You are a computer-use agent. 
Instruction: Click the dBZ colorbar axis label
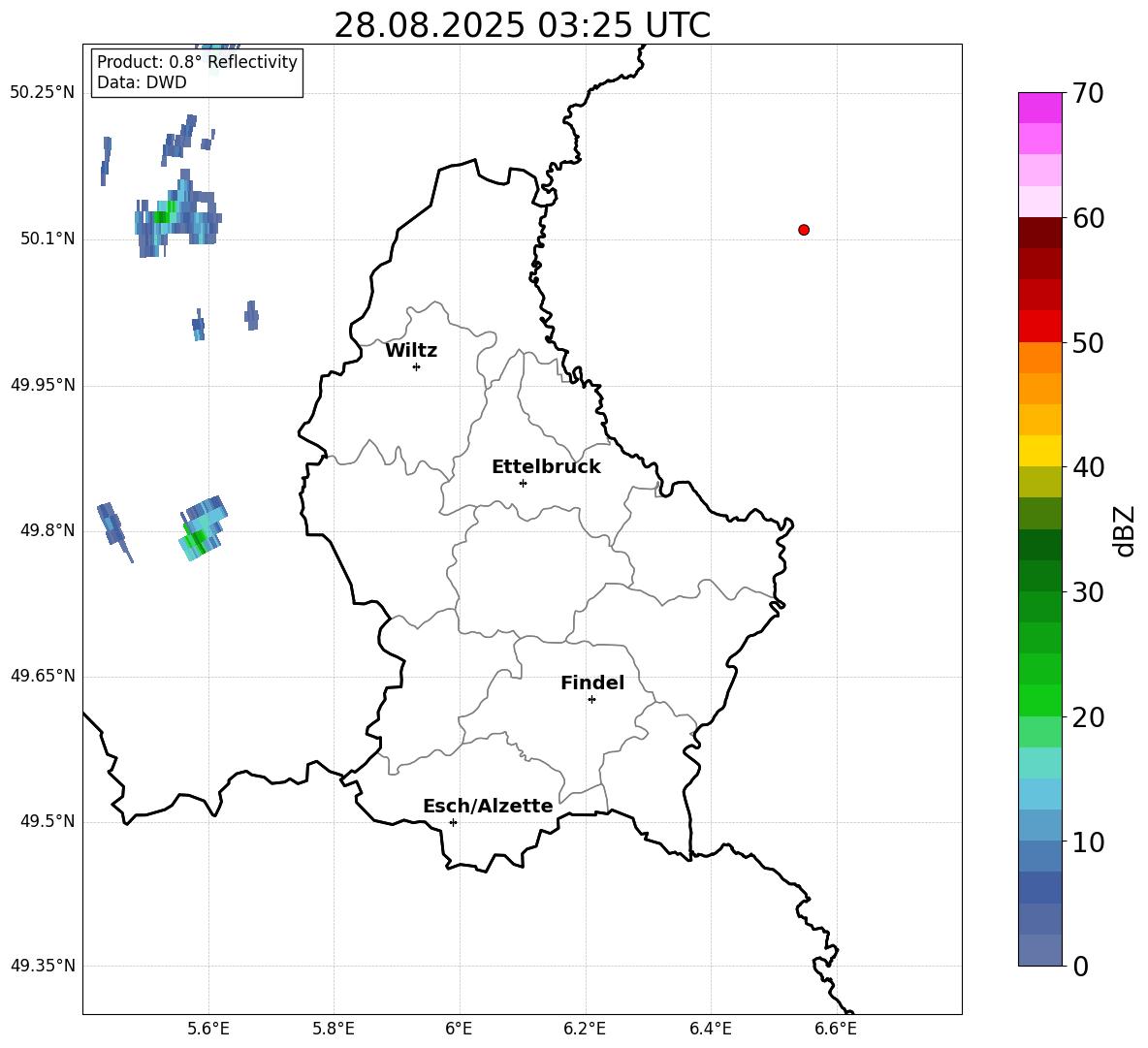[x=1124, y=530]
